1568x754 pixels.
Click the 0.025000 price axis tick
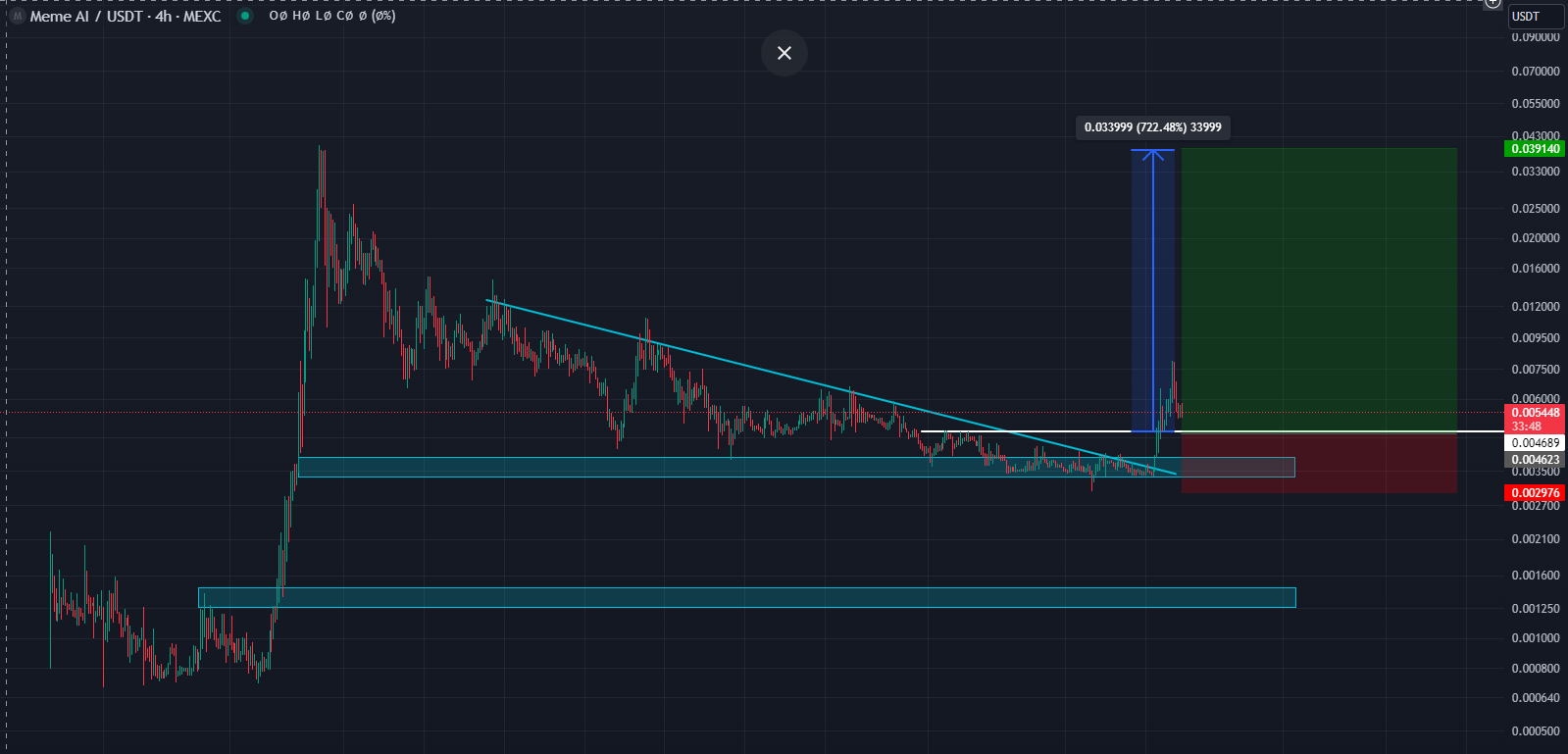pos(1535,209)
